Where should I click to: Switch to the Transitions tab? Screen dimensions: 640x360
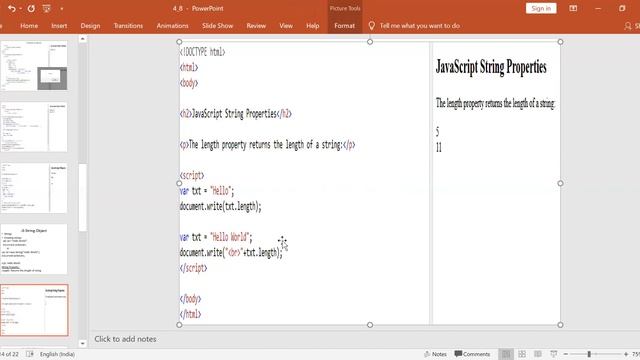pos(128,25)
